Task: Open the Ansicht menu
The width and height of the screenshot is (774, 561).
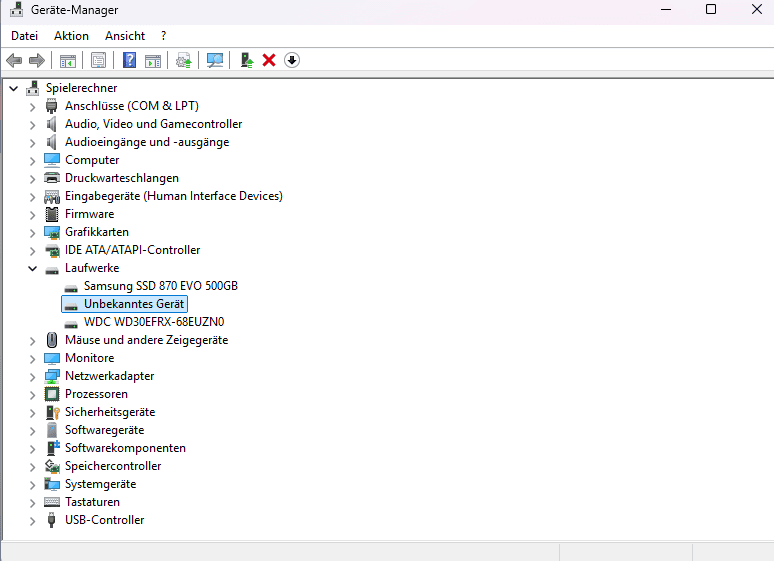Action: (x=125, y=36)
